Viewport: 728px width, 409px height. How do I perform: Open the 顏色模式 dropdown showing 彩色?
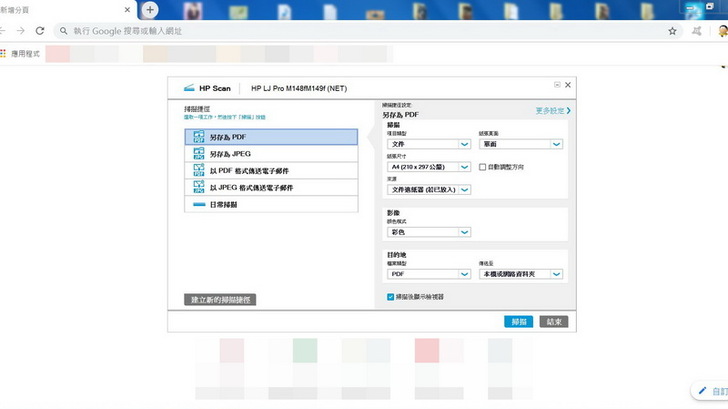point(428,232)
